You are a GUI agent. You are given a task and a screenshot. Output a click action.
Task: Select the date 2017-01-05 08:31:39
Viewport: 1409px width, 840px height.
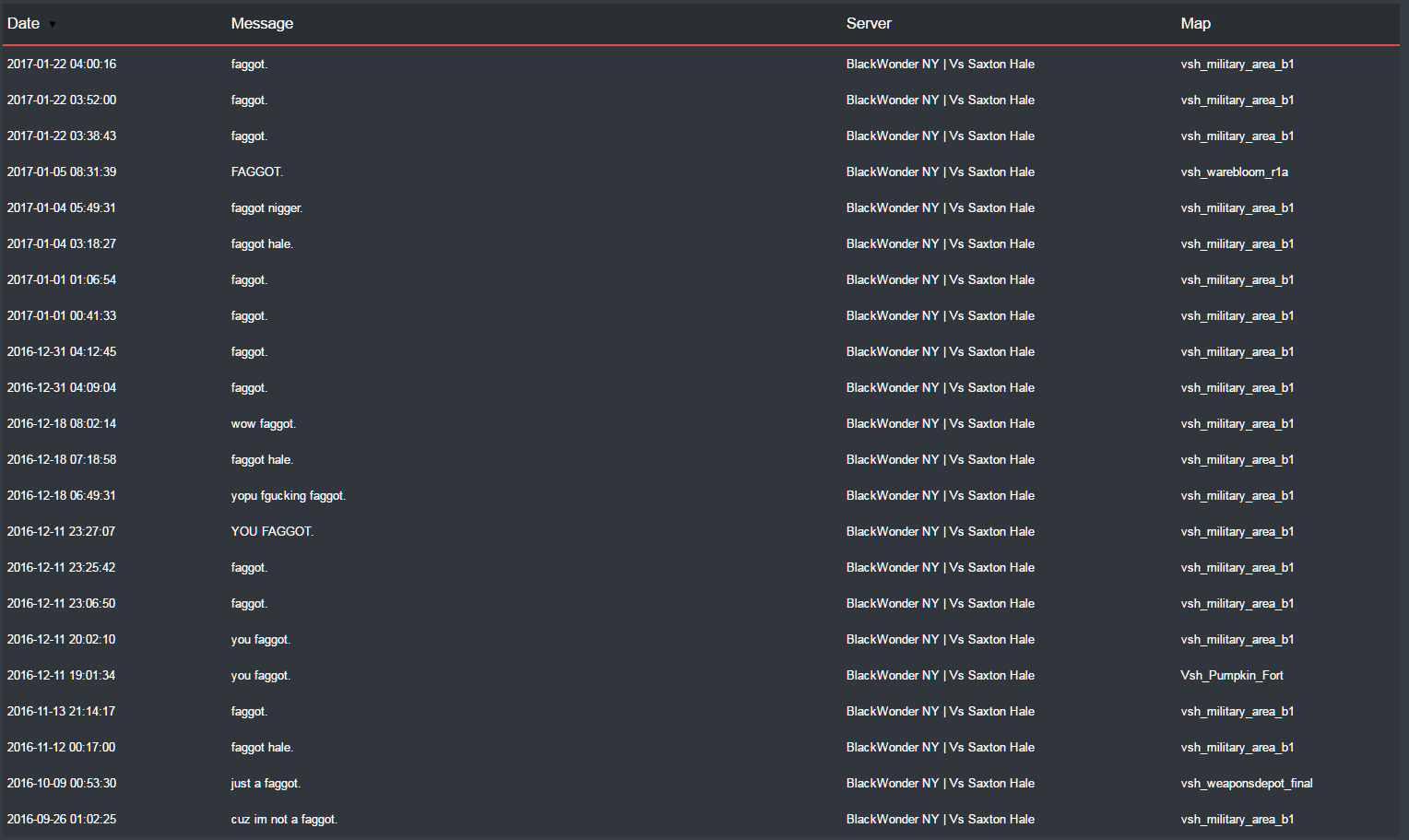pos(62,172)
